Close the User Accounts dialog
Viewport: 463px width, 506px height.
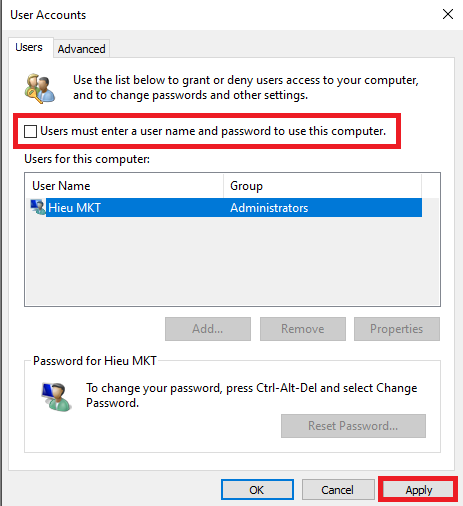tap(448, 14)
